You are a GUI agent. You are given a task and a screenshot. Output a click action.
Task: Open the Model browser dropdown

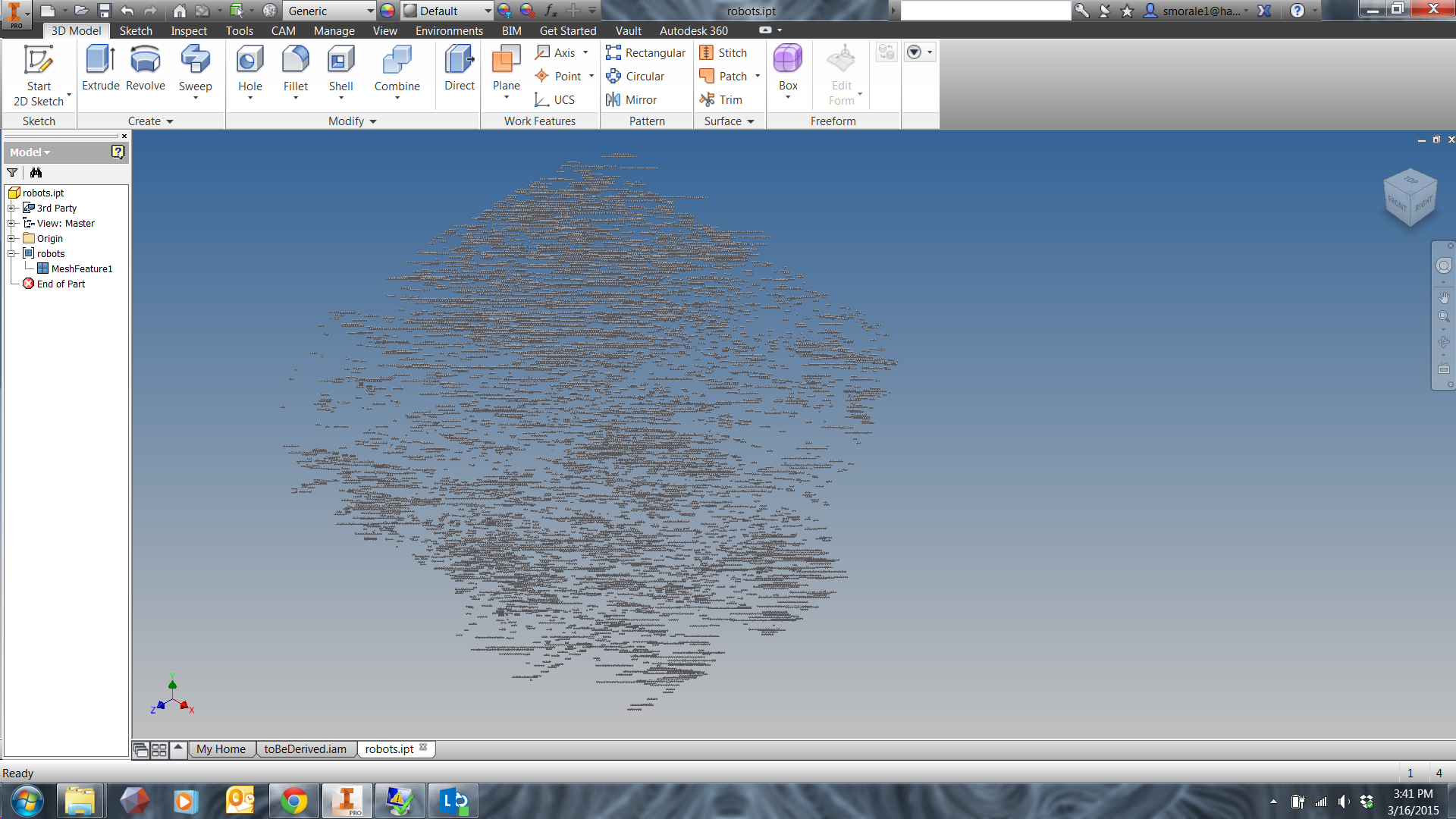point(30,152)
